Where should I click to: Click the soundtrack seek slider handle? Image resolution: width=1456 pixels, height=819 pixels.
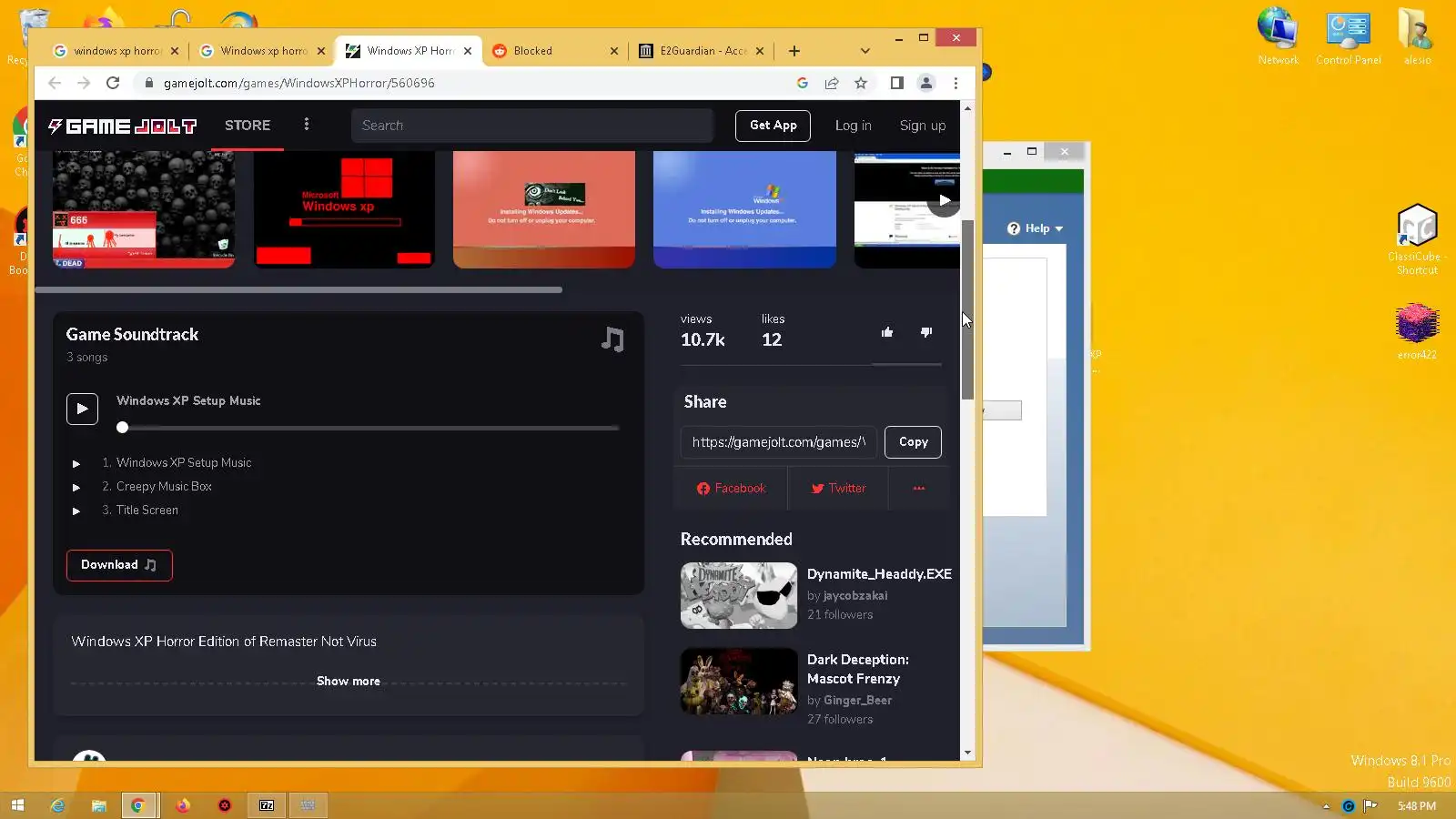[x=123, y=428]
